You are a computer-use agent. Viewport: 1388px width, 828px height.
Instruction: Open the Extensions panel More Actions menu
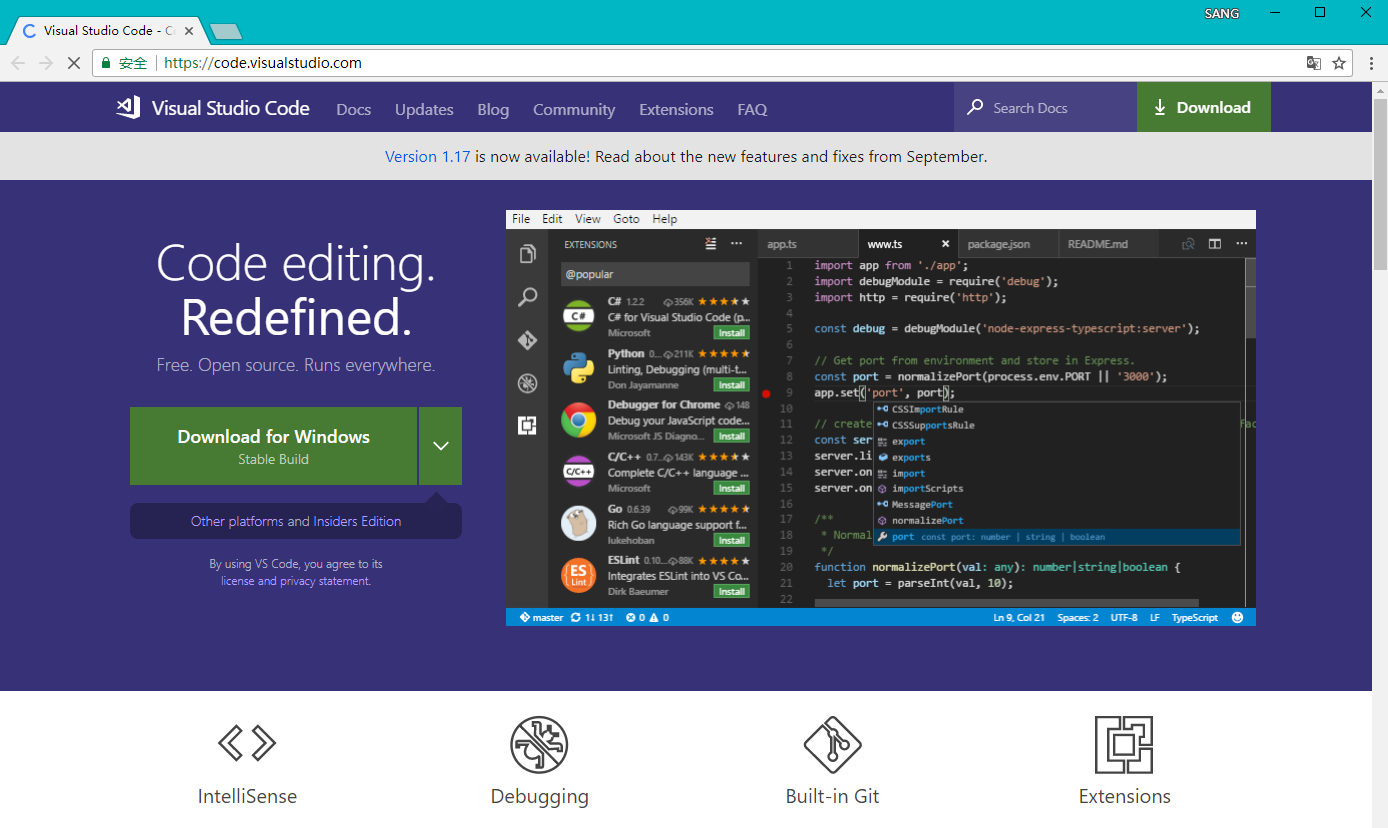[x=736, y=243]
